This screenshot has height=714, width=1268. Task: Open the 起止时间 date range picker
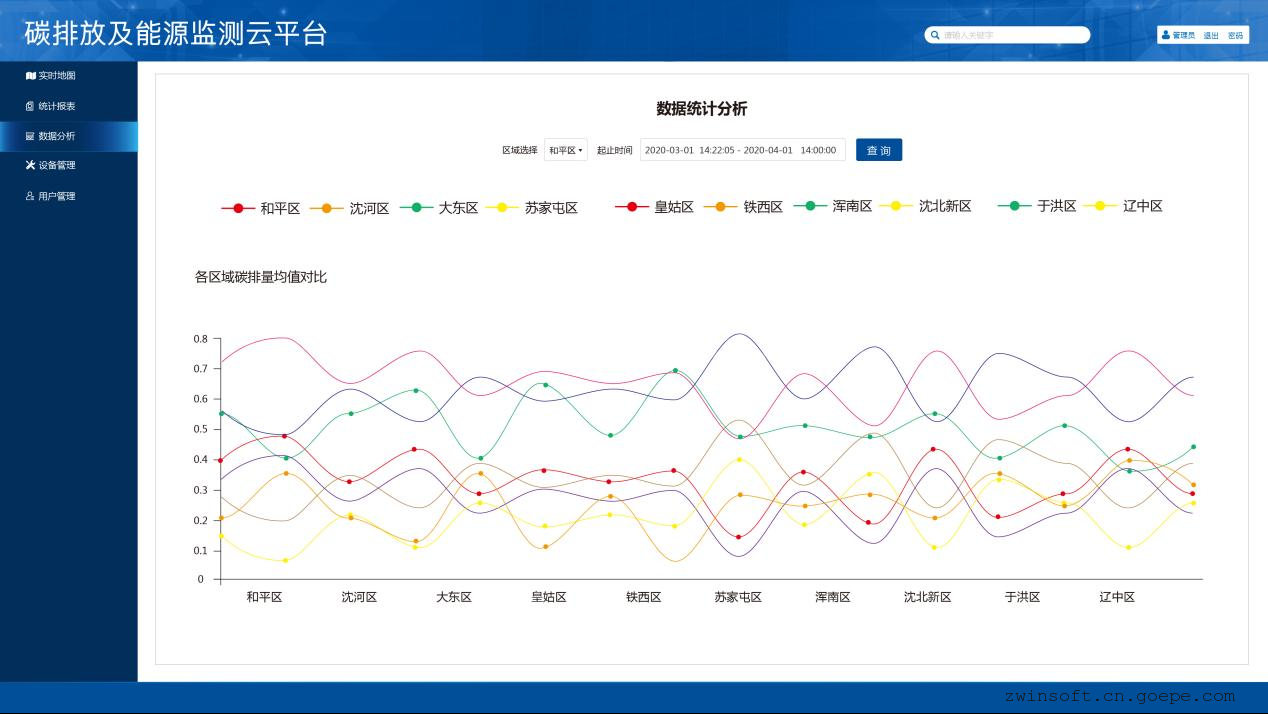pyautogui.click(x=742, y=150)
